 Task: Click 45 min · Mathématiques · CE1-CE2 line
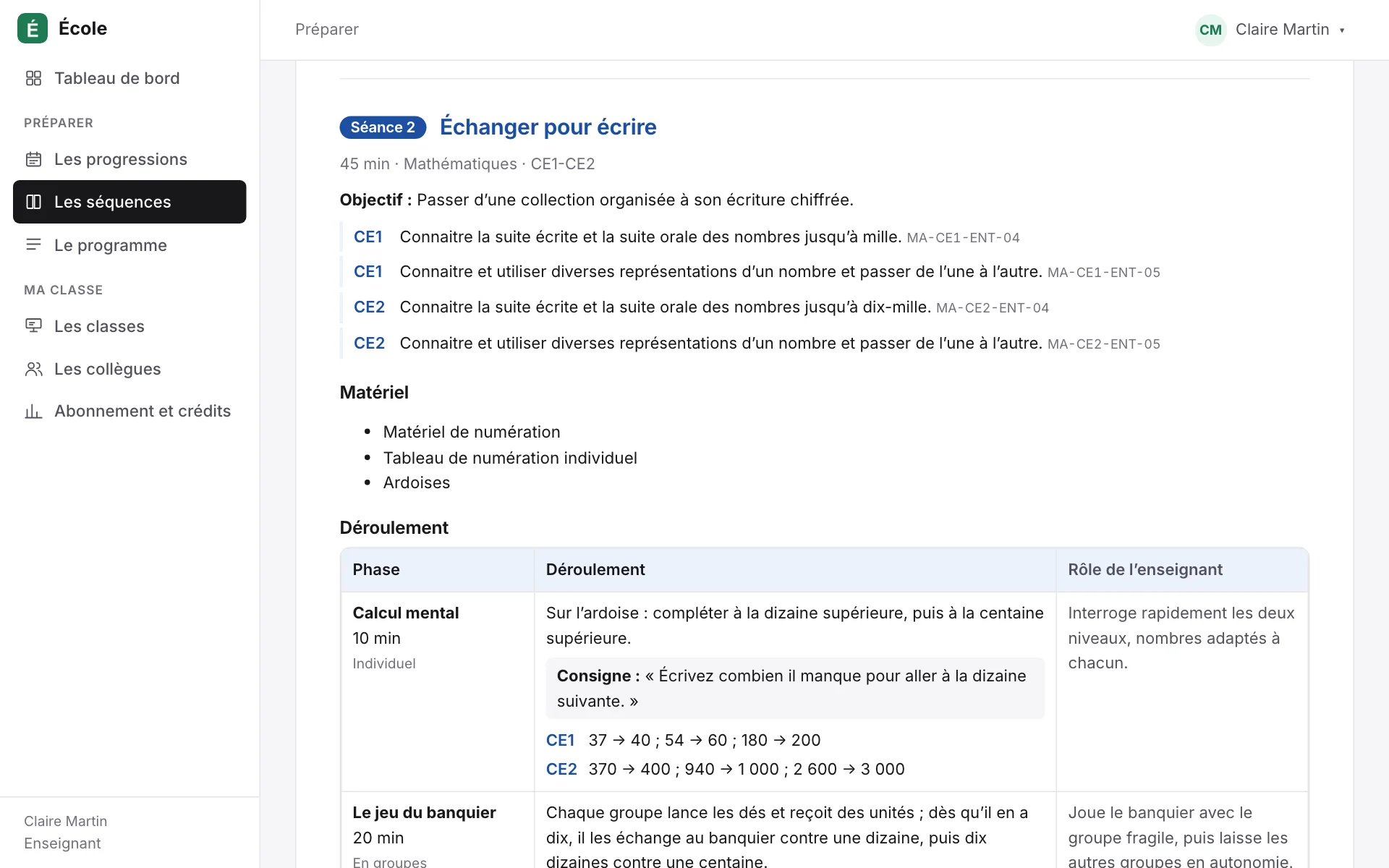pos(467,164)
